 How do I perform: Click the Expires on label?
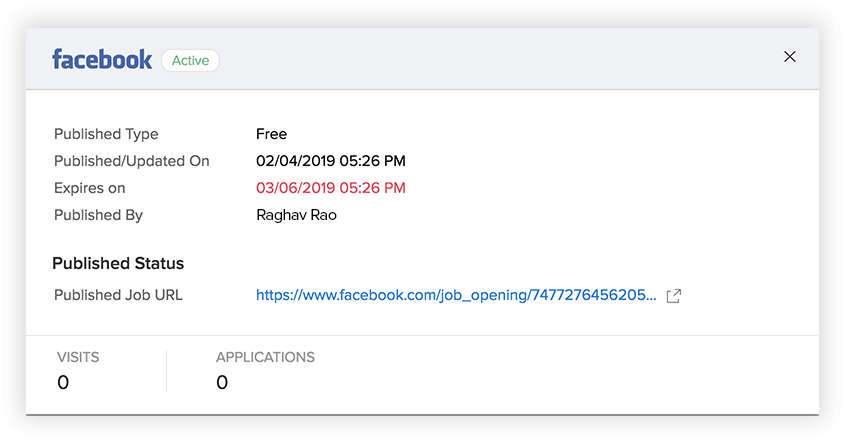(89, 188)
